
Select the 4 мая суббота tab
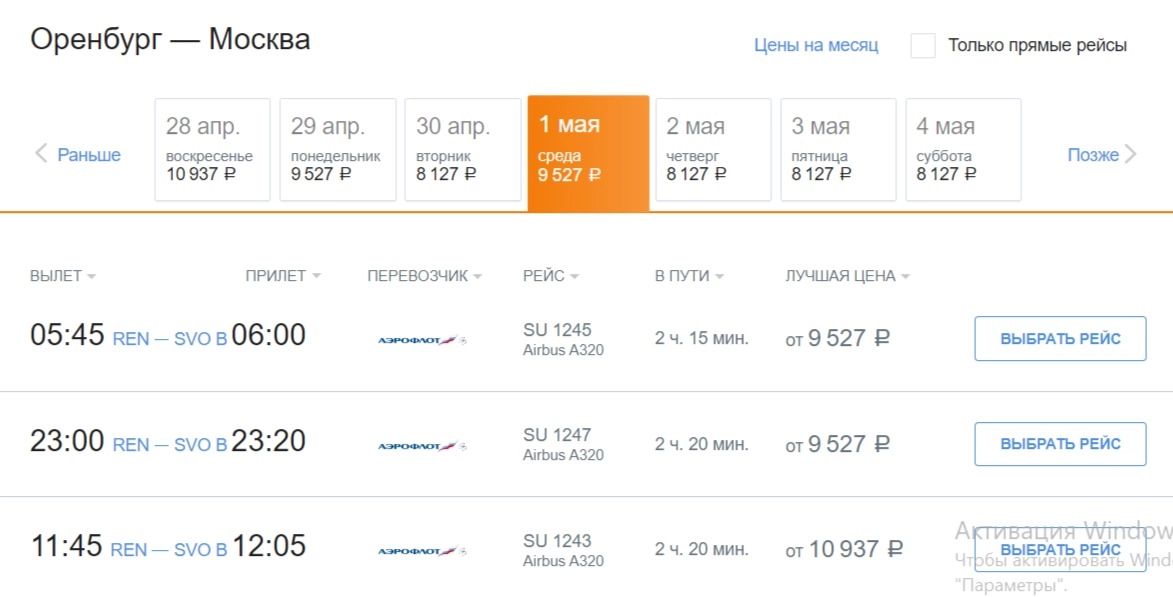(x=963, y=150)
